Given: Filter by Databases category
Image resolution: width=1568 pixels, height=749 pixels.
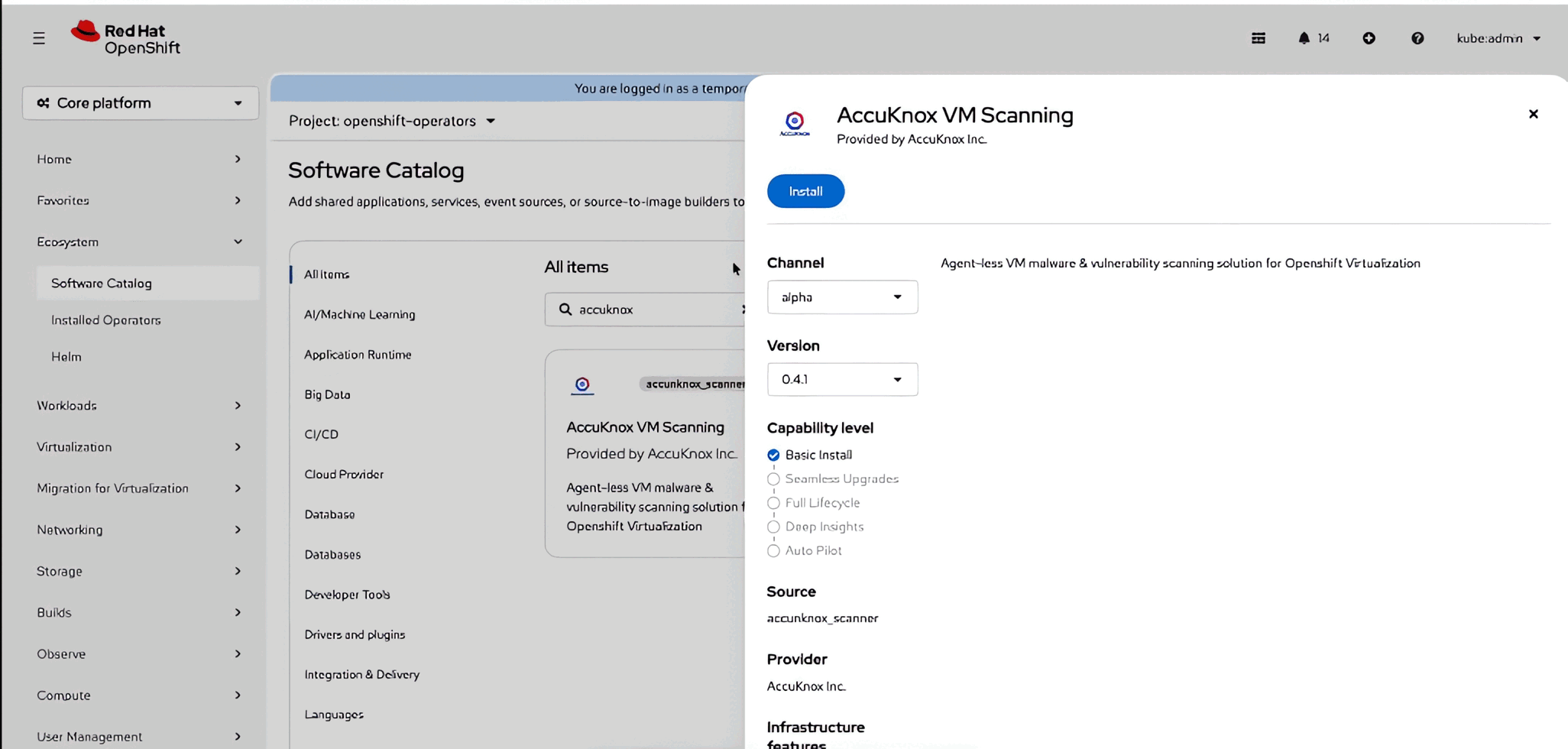Looking at the screenshot, I should 332,555.
